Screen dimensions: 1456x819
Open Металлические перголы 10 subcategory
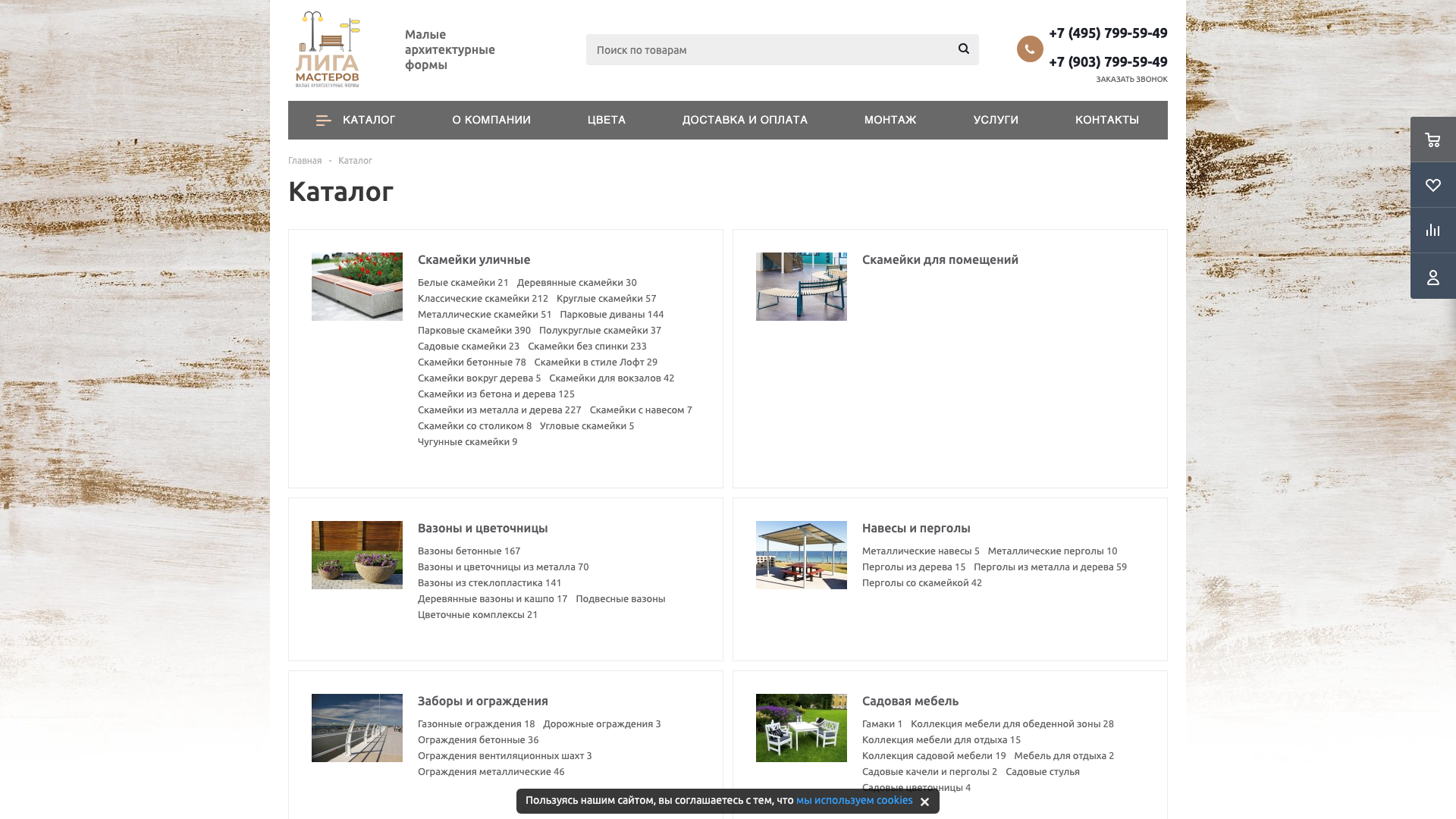tap(1053, 551)
